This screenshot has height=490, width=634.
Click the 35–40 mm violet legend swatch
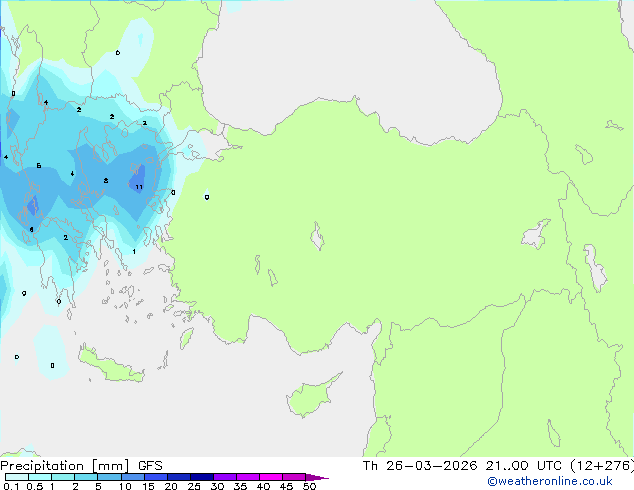tap(248, 477)
